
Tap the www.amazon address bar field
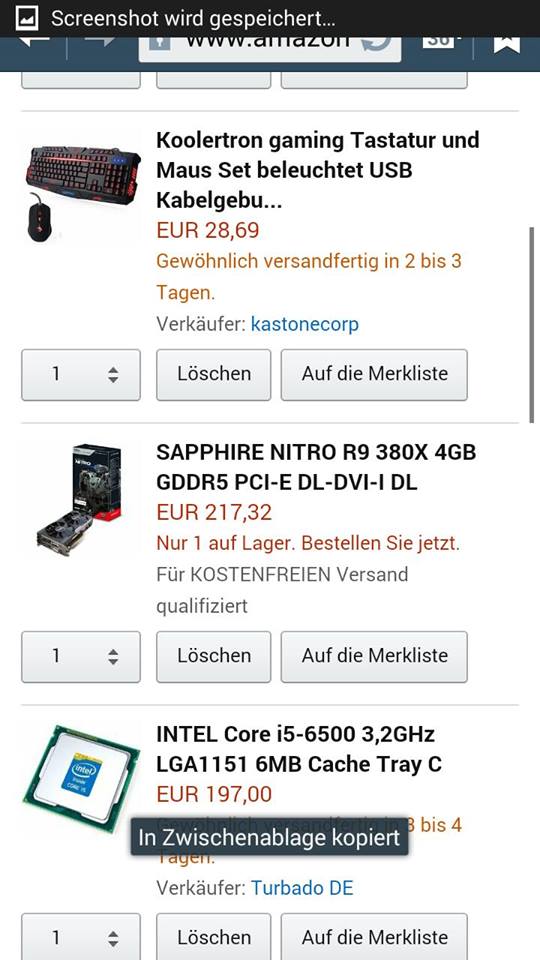point(270,48)
